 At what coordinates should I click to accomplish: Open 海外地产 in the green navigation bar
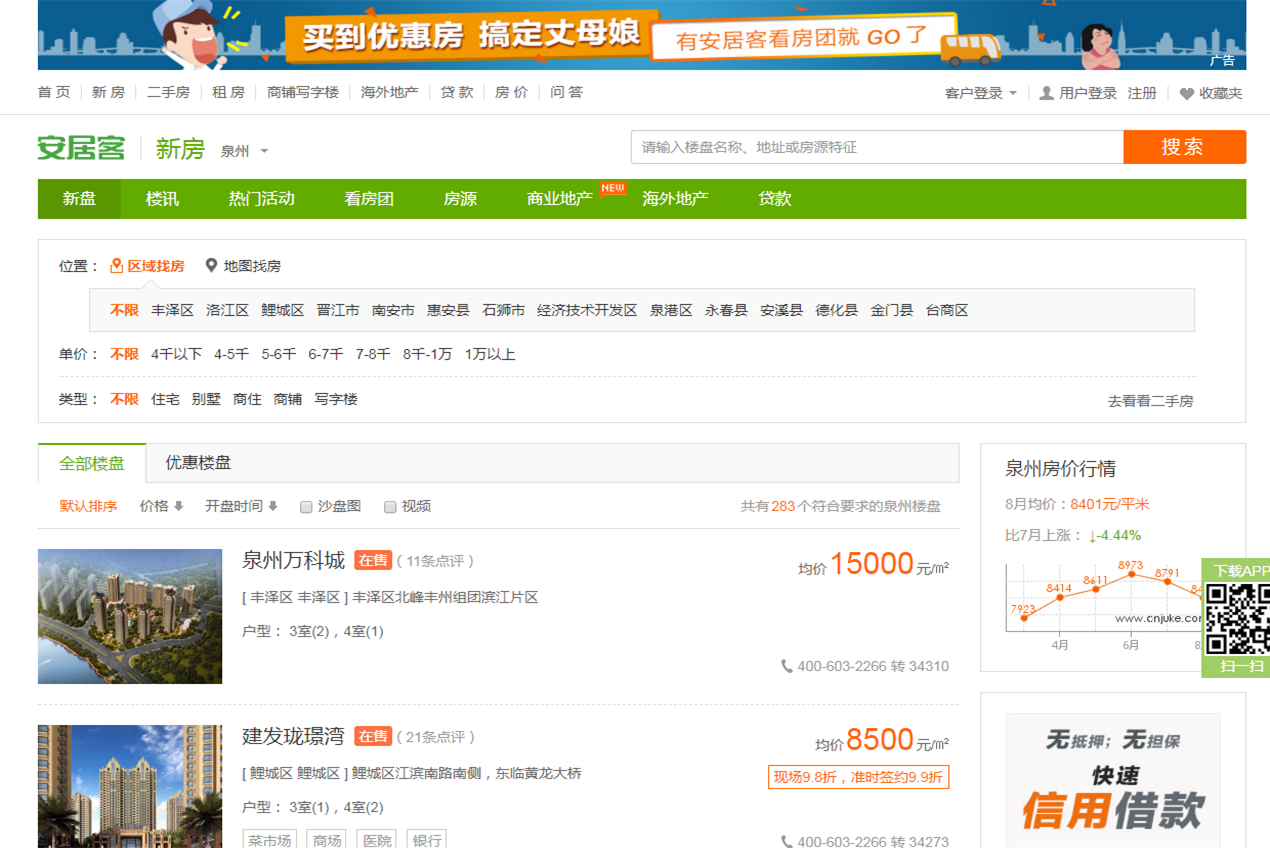[676, 199]
